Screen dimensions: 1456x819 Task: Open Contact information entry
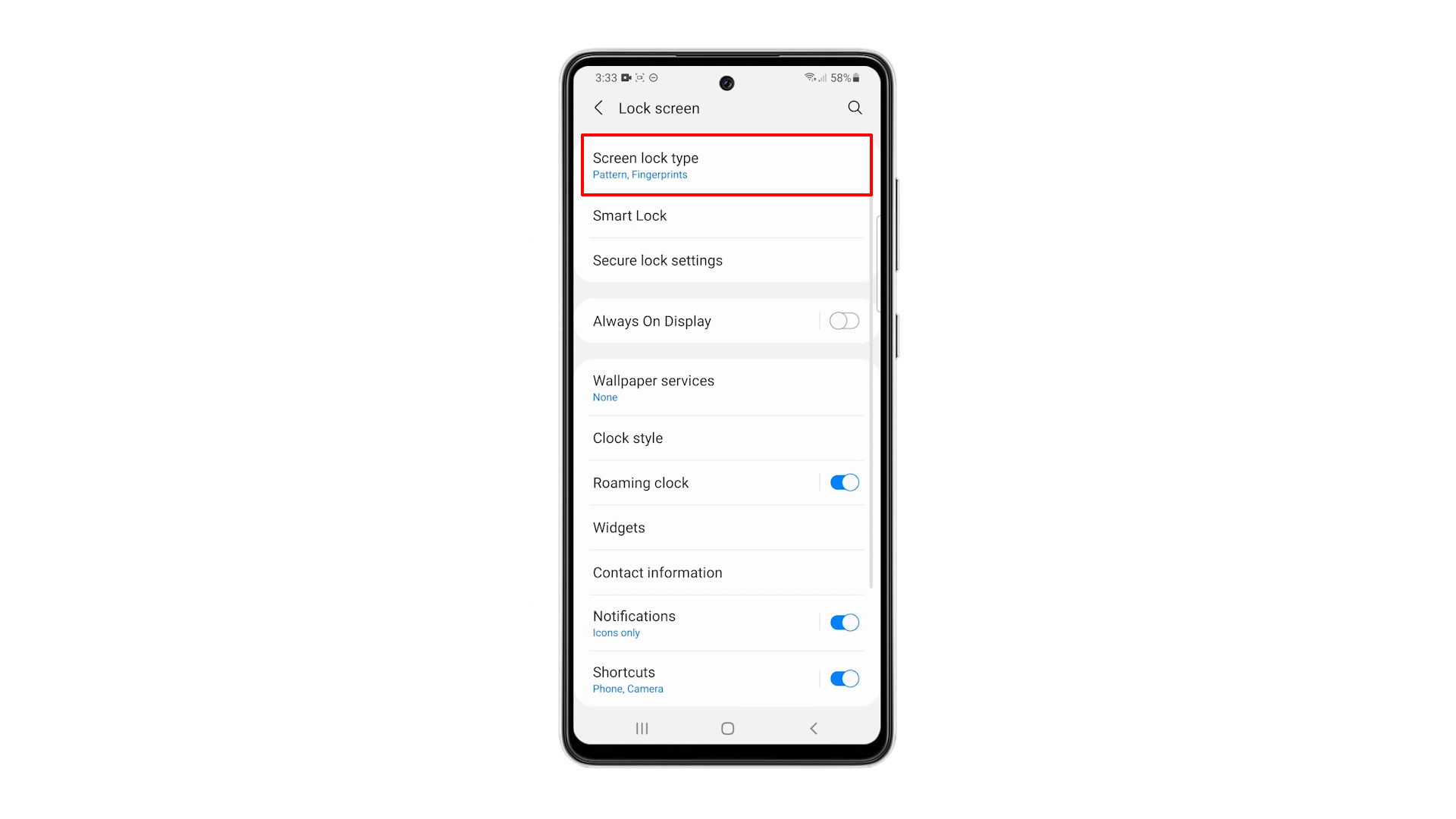tap(728, 572)
